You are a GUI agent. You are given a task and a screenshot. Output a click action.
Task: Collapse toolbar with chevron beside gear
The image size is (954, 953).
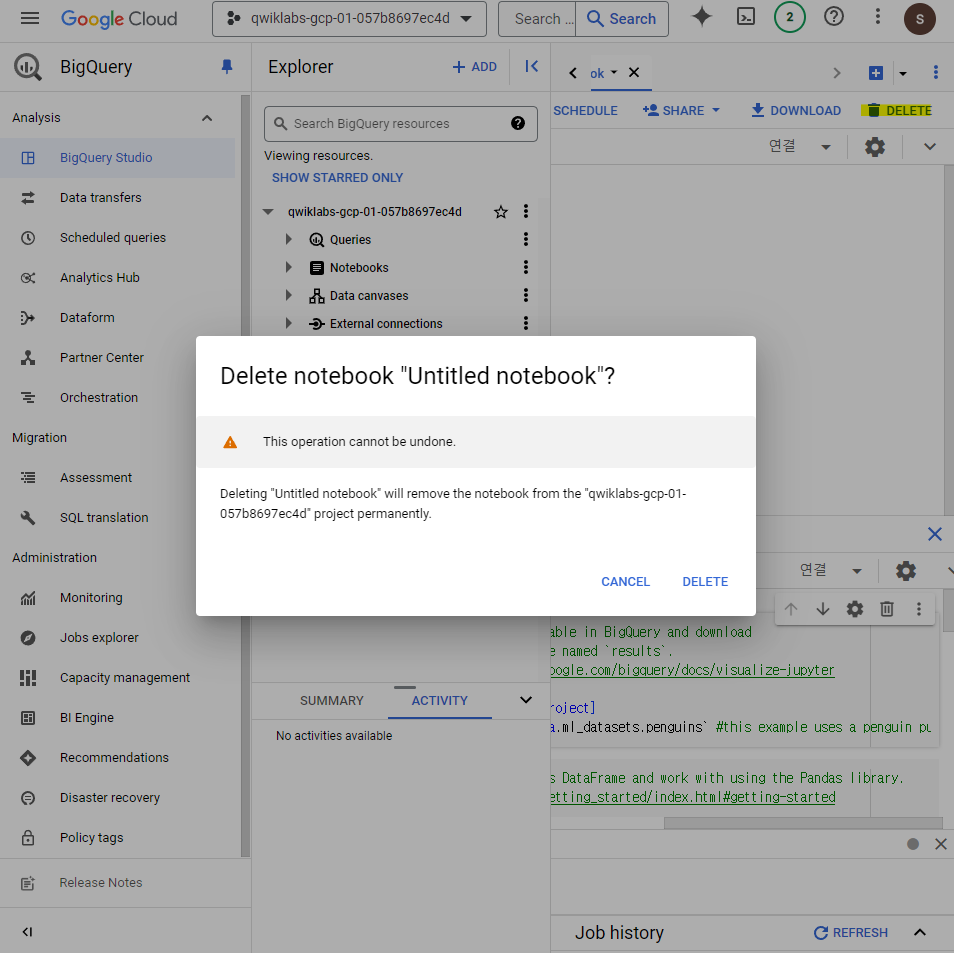(929, 147)
